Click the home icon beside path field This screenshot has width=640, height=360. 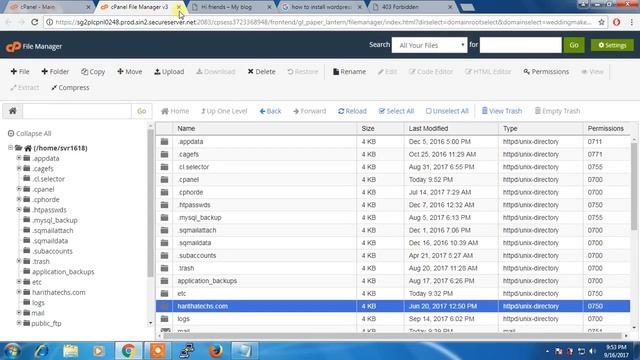coord(13,111)
